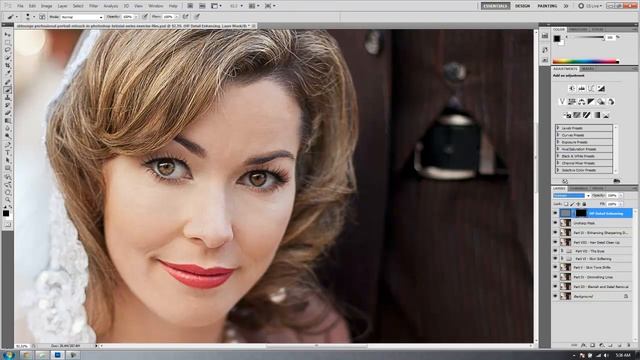Add a layer mask from Layers panel
Viewport: 640px width, 360px height.
[x=592, y=345]
